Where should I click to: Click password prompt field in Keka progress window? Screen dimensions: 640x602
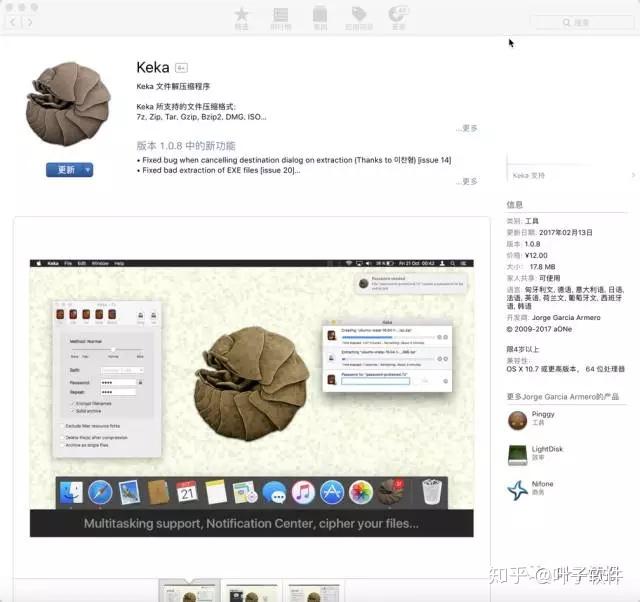pos(376,381)
